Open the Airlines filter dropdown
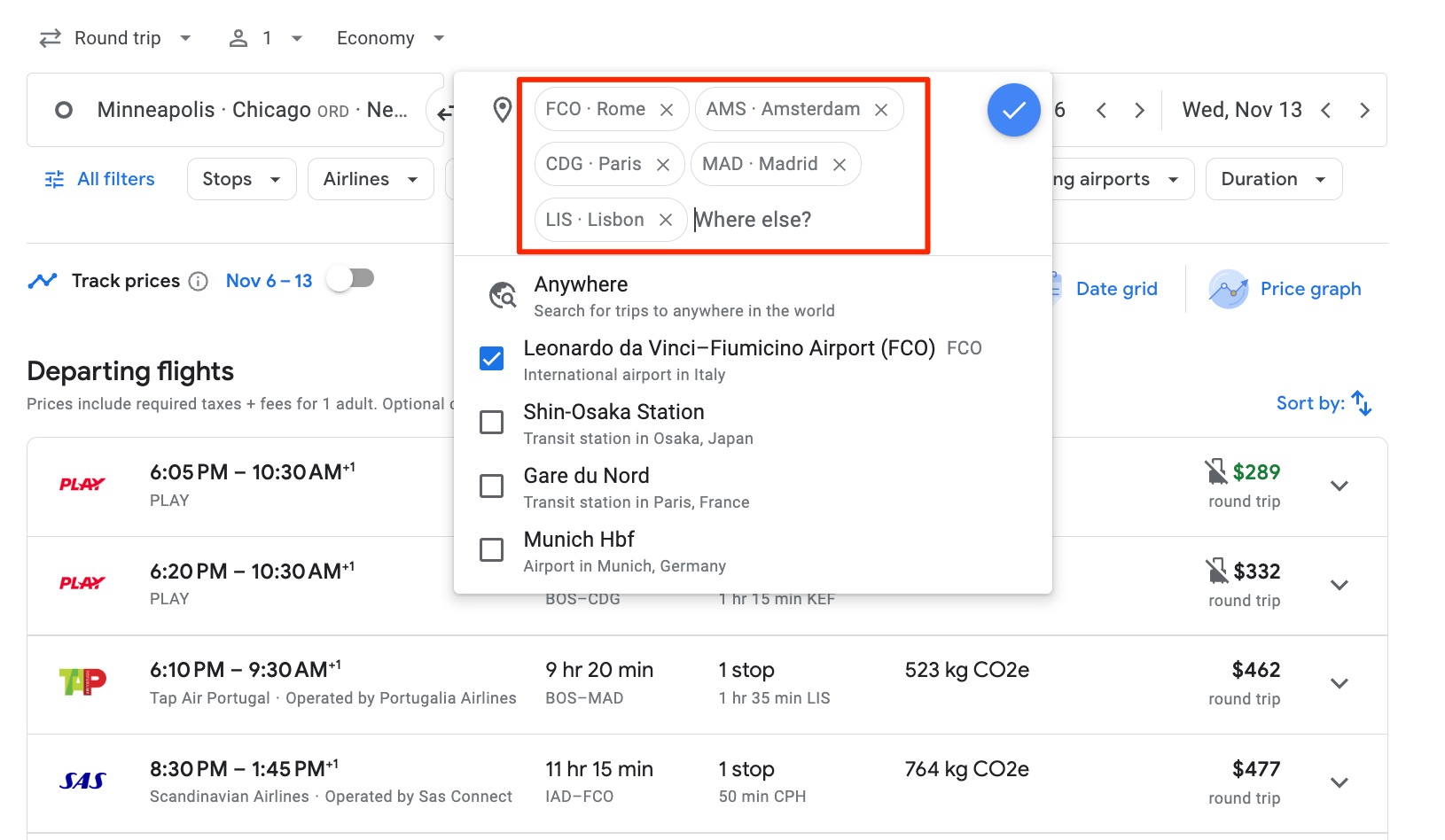This screenshot has height=840, width=1445. (x=370, y=178)
